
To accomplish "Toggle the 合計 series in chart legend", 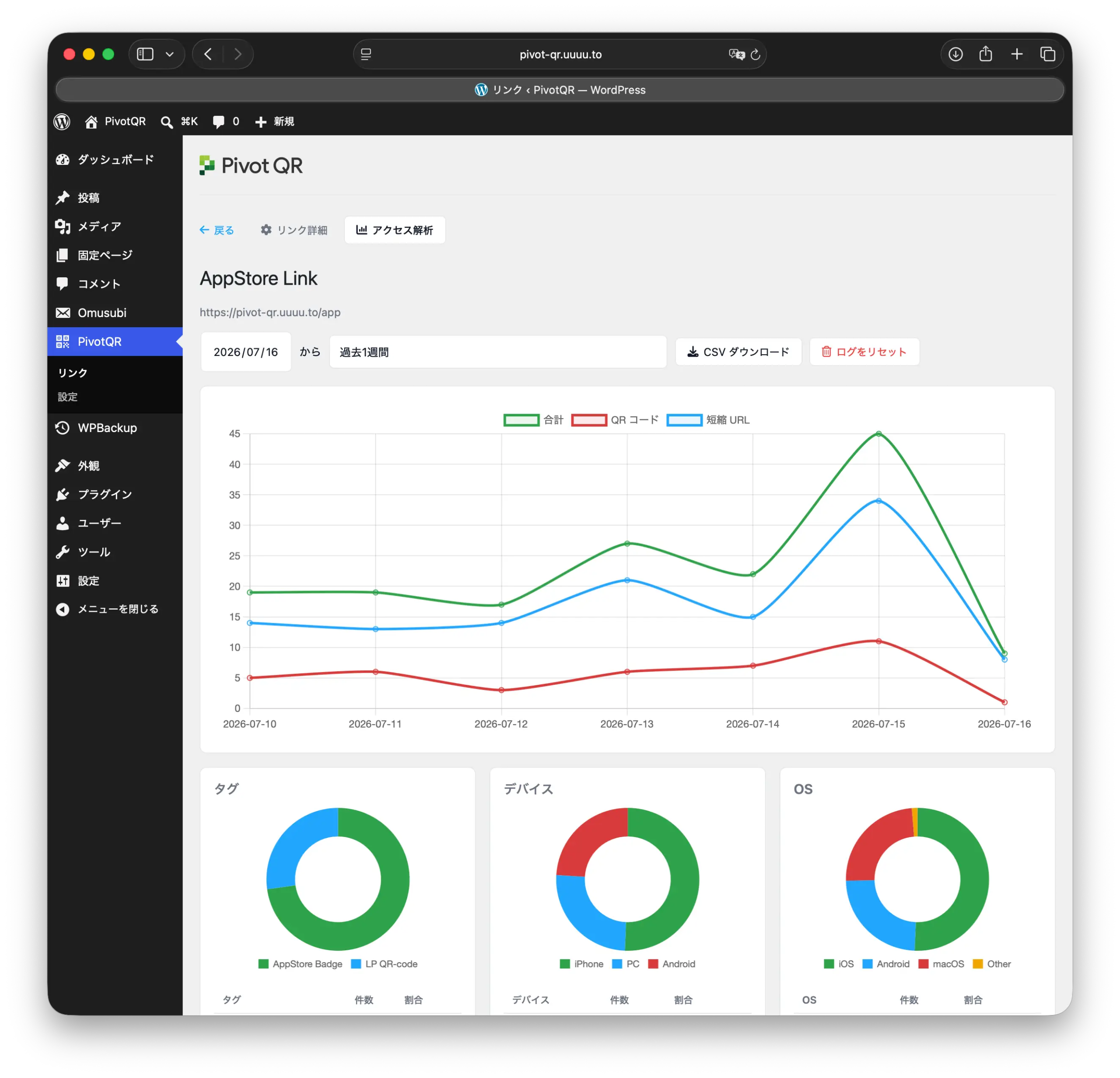I will (534, 420).
